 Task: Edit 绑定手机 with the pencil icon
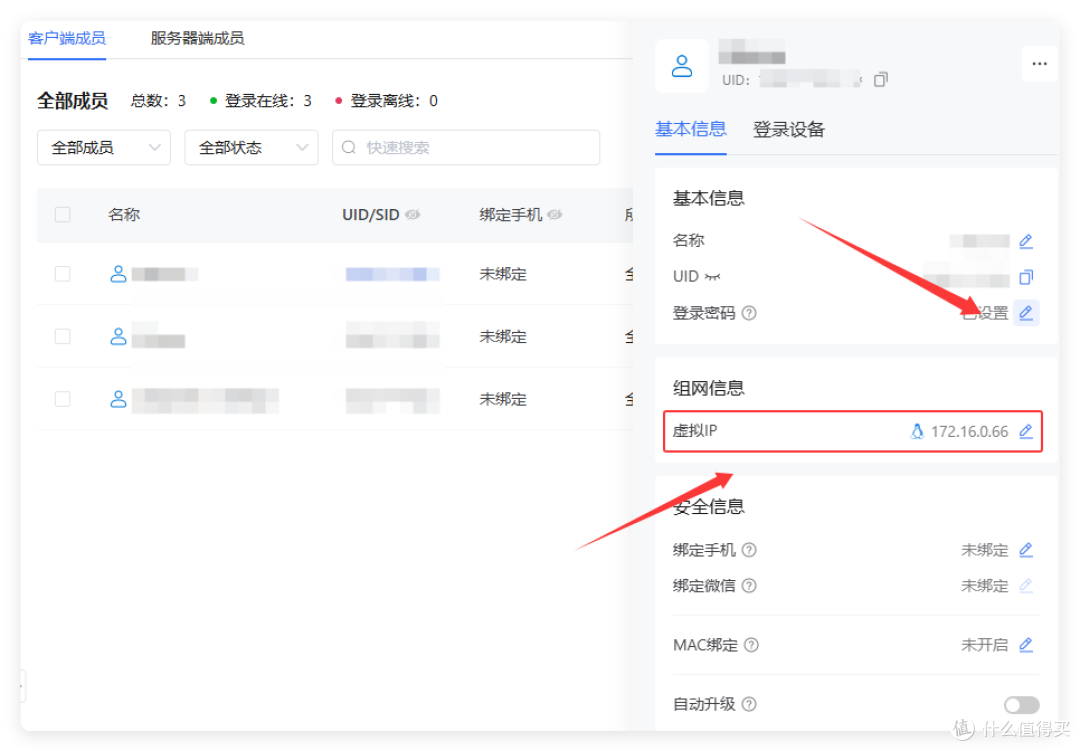1026,550
